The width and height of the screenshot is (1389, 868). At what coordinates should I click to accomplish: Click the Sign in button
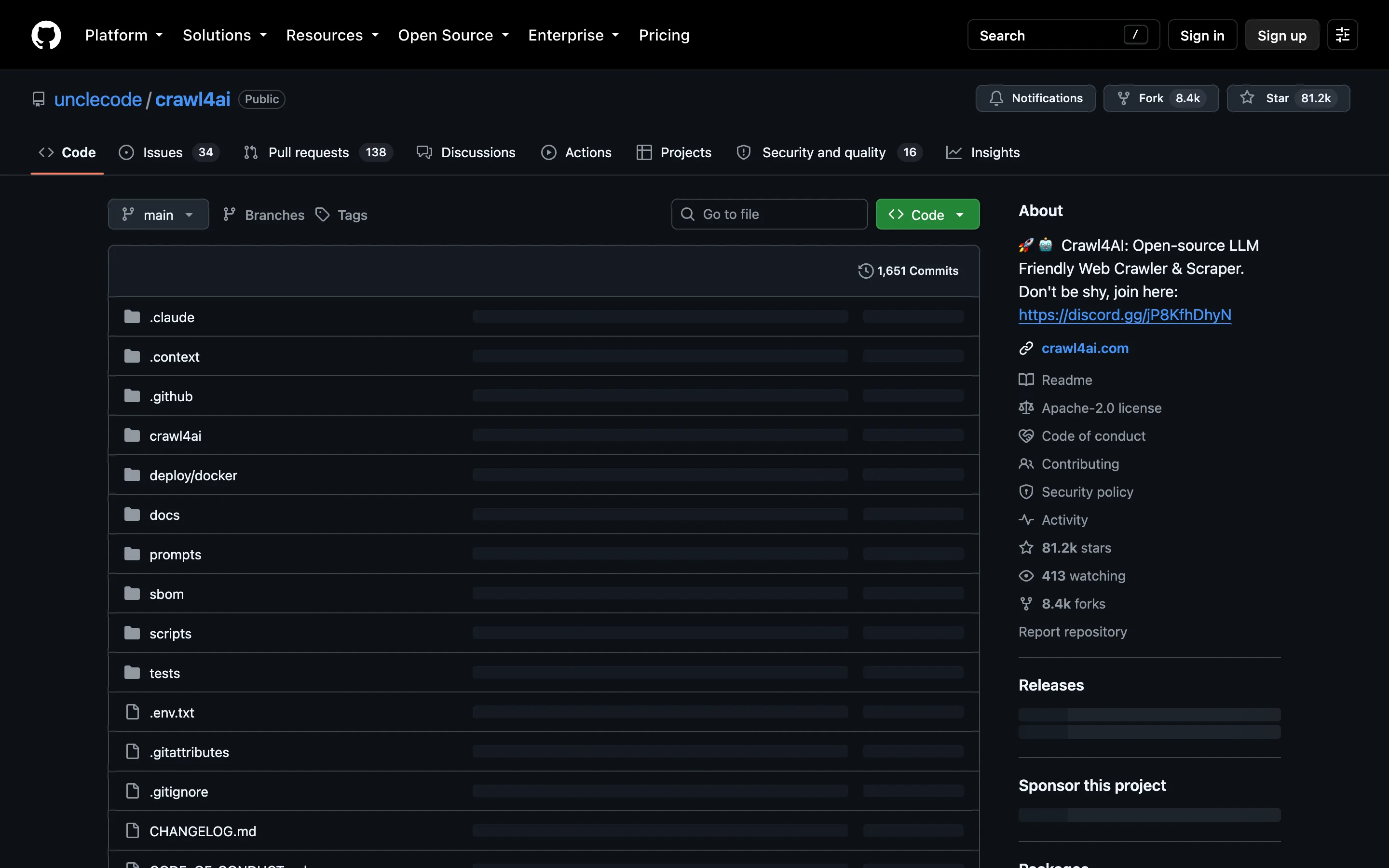click(x=1202, y=35)
